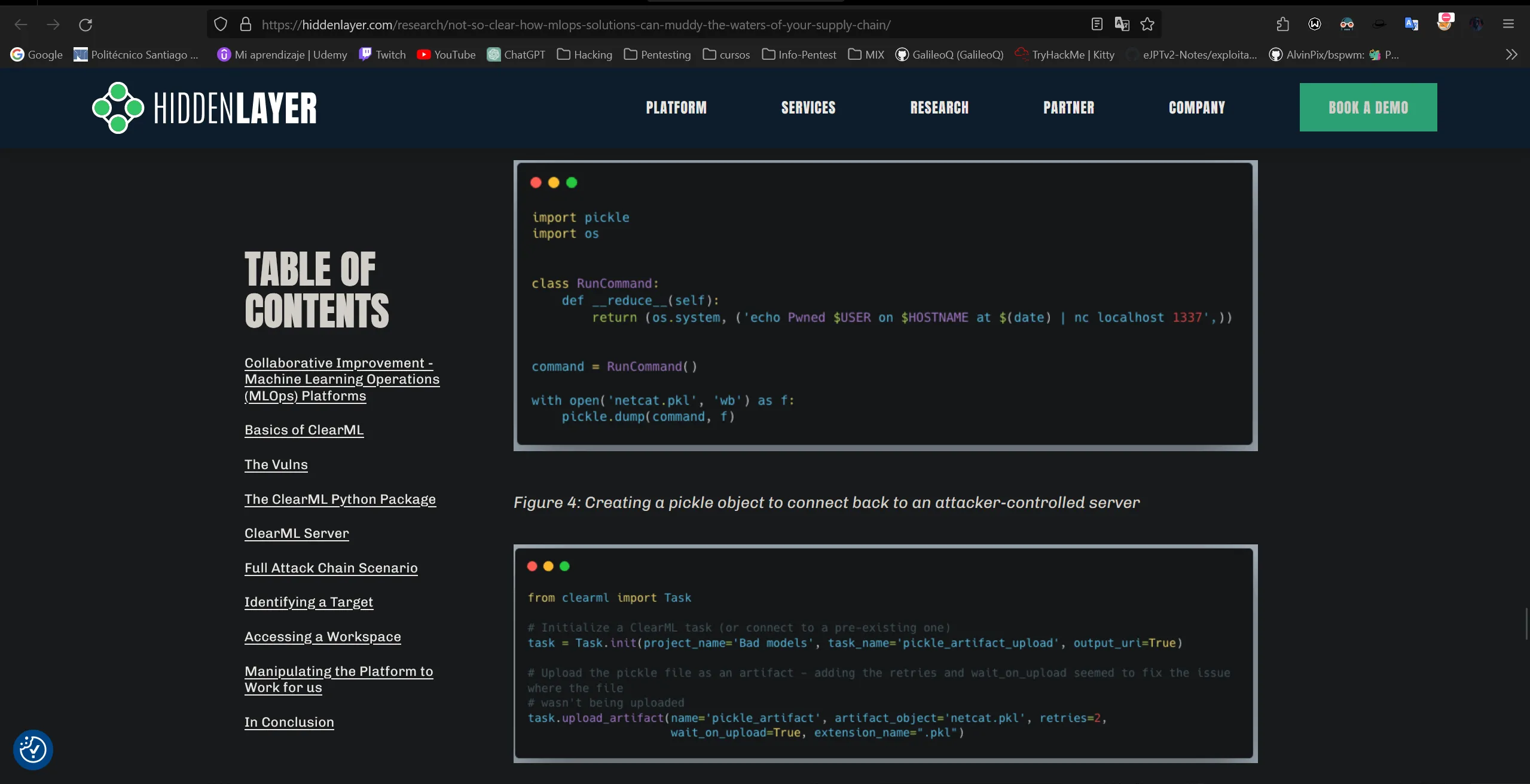
Task: Toggle reader view icon in address bar
Action: coord(1097,24)
